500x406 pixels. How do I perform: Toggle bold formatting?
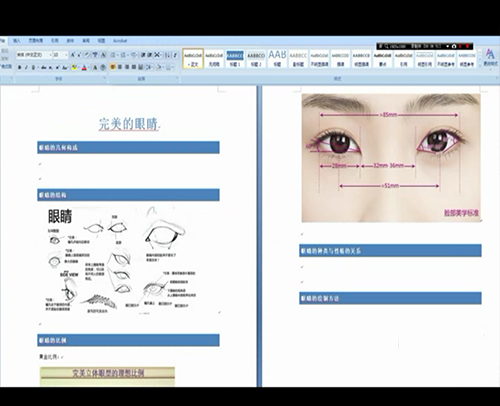[x=20, y=67]
